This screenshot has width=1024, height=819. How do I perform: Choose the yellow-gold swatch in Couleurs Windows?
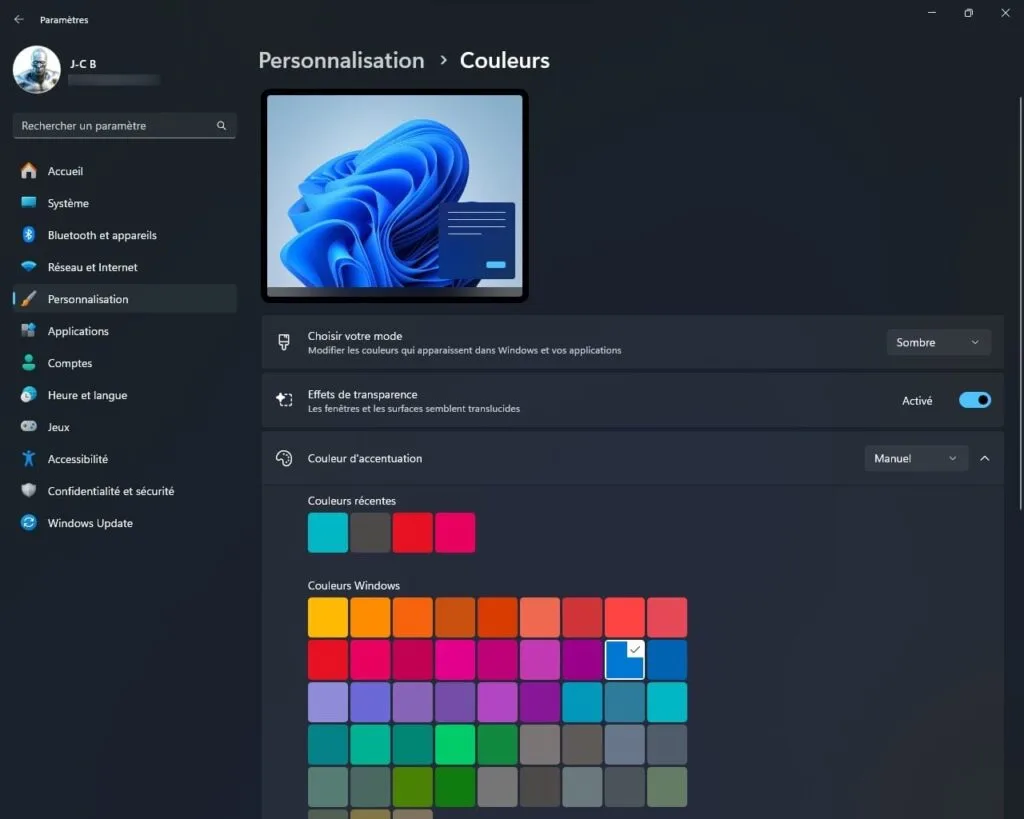pos(328,617)
